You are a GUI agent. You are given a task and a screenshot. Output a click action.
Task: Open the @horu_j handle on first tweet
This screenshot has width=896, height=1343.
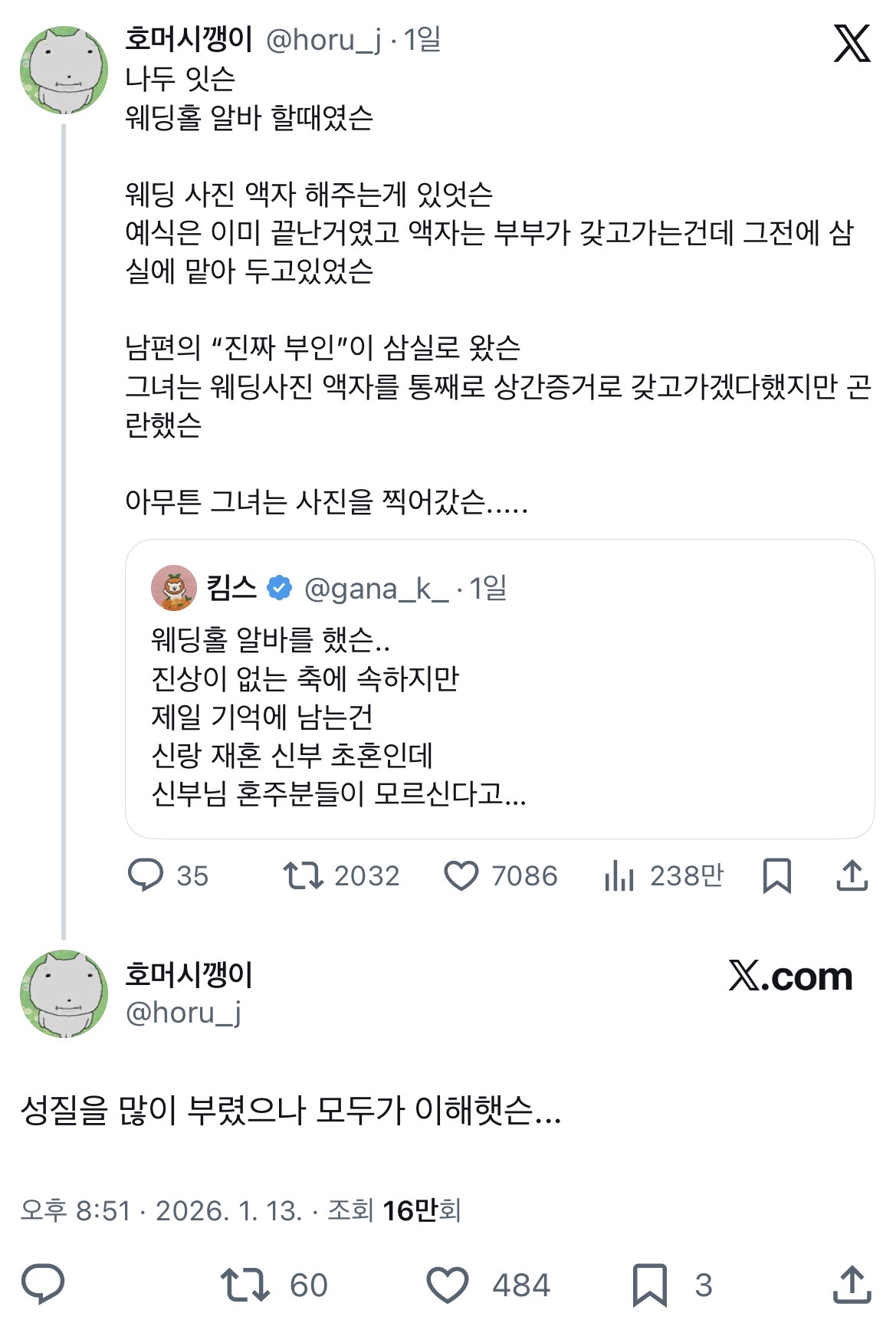[323, 40]
